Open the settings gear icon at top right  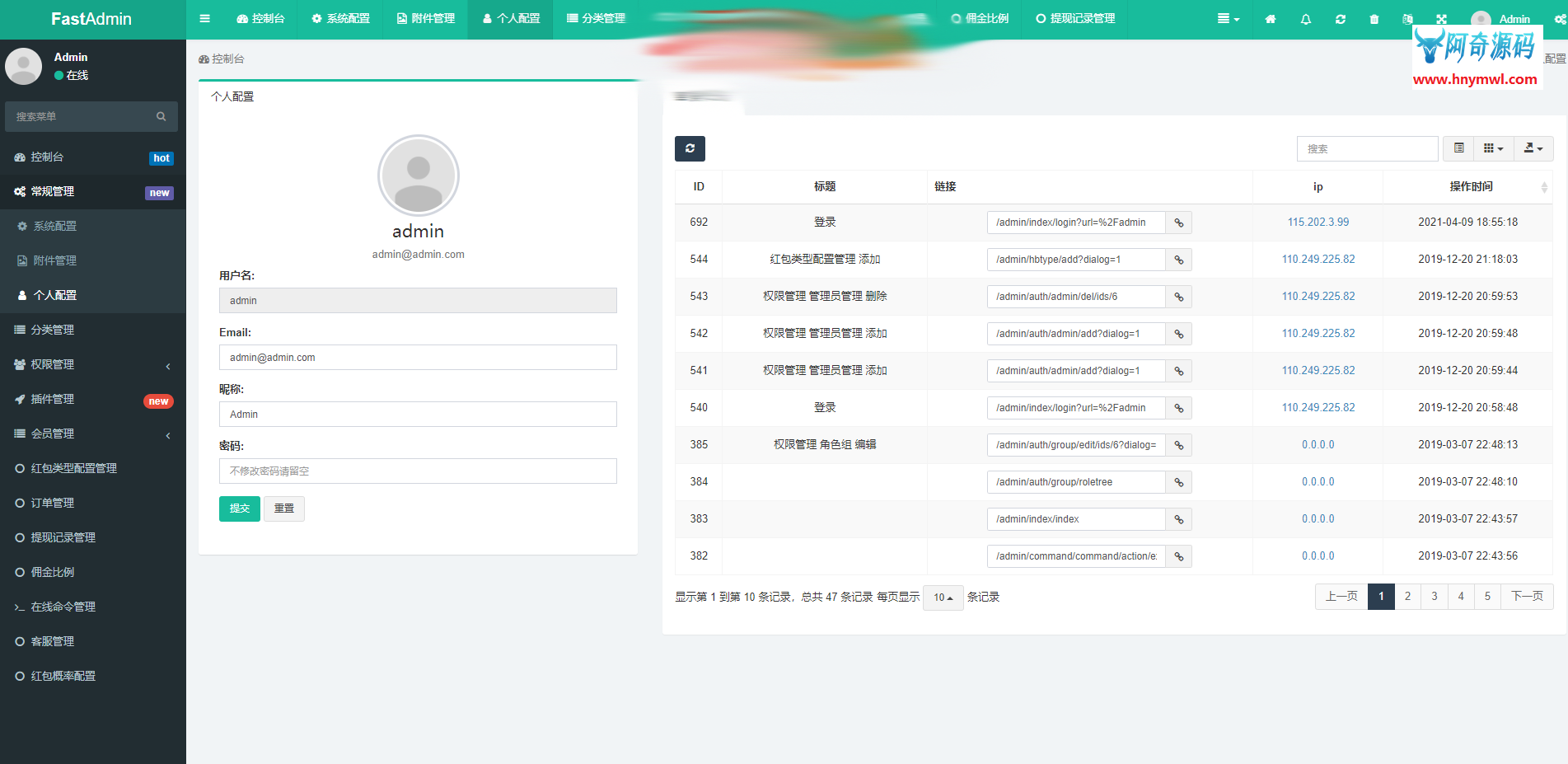(1562, 18)
